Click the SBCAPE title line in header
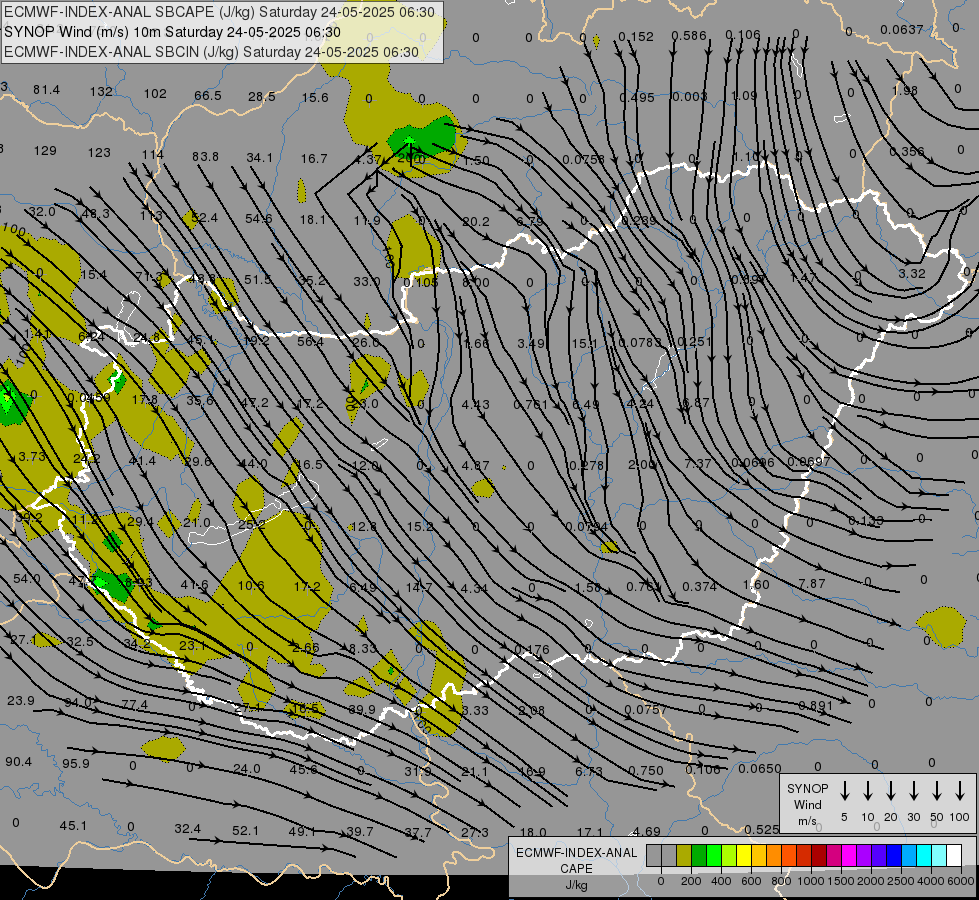979x900 pixels. (x=219, y=12)
